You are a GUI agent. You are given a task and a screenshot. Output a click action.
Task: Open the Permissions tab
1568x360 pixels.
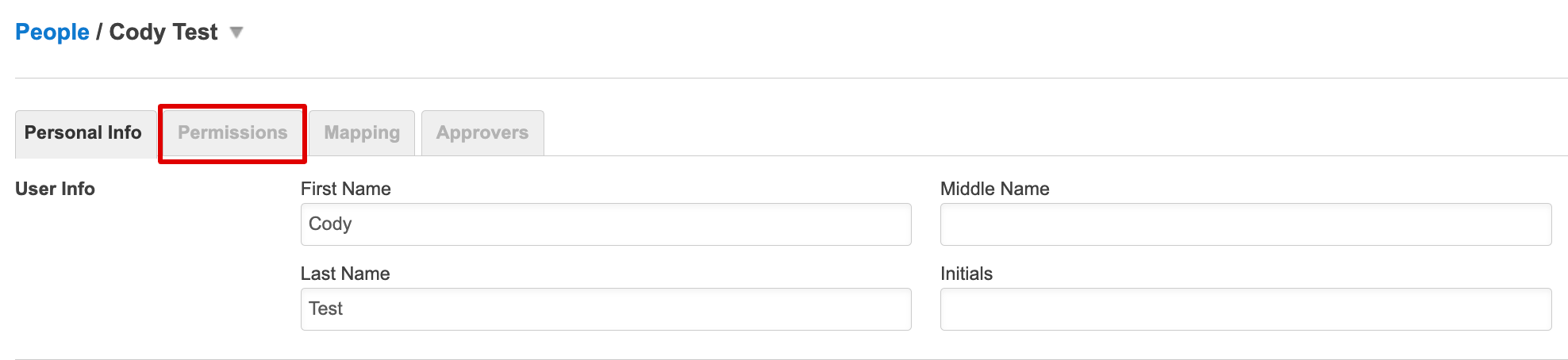click(233, 133)
